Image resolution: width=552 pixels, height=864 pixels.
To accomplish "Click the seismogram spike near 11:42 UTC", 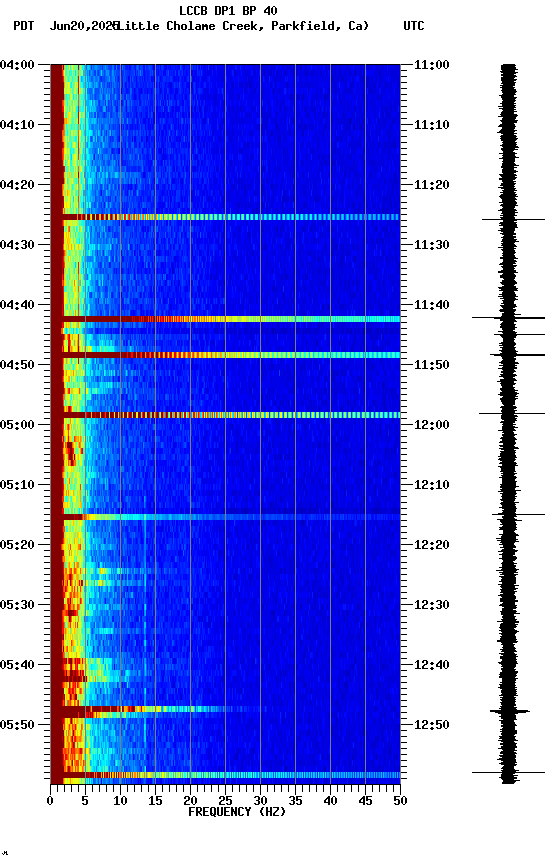I will 508,318.
